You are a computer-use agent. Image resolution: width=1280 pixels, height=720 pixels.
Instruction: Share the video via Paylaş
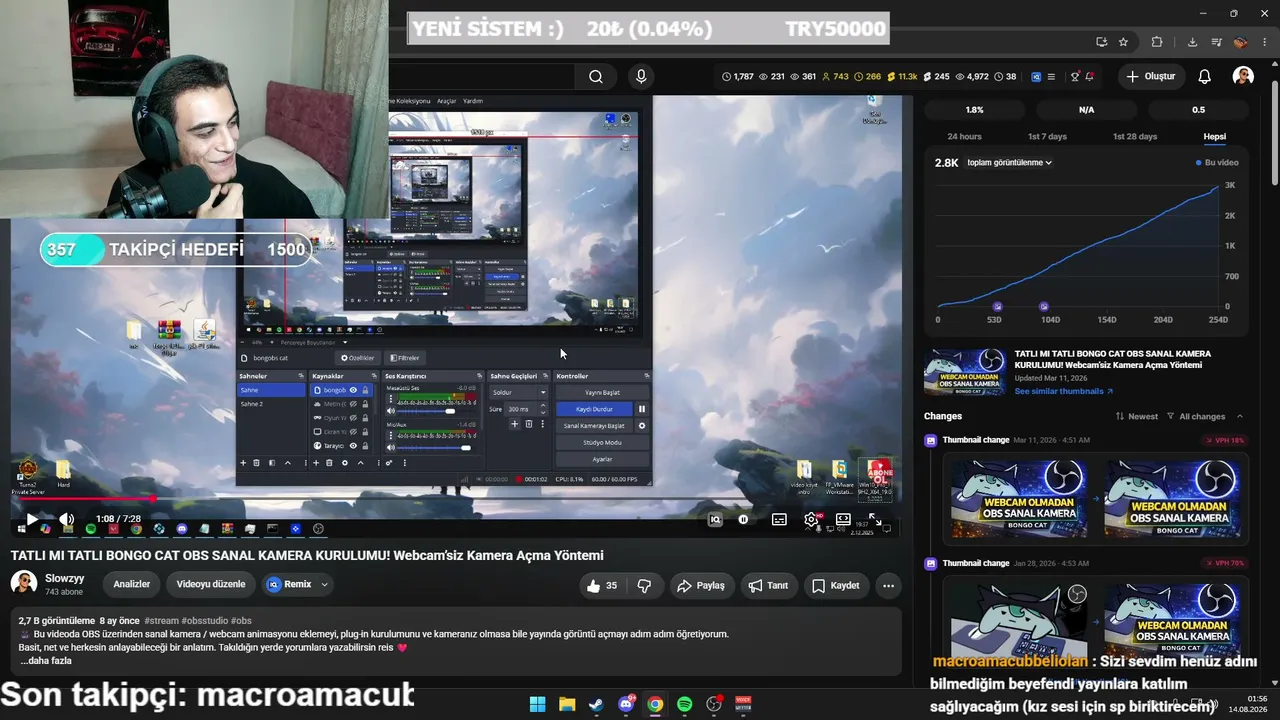tap(700, 586)
